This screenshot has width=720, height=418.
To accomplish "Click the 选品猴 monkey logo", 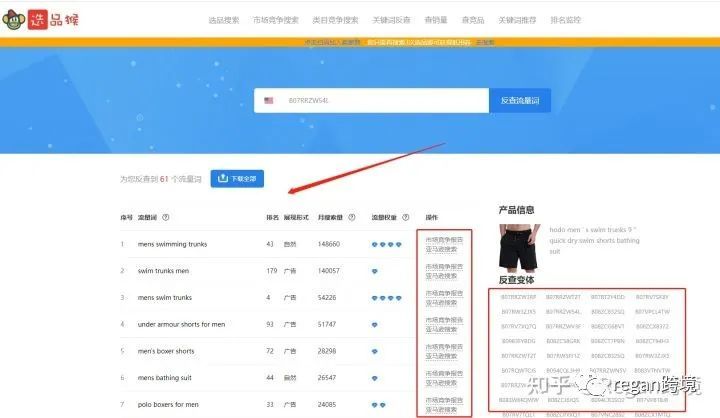I will point(40,19).
